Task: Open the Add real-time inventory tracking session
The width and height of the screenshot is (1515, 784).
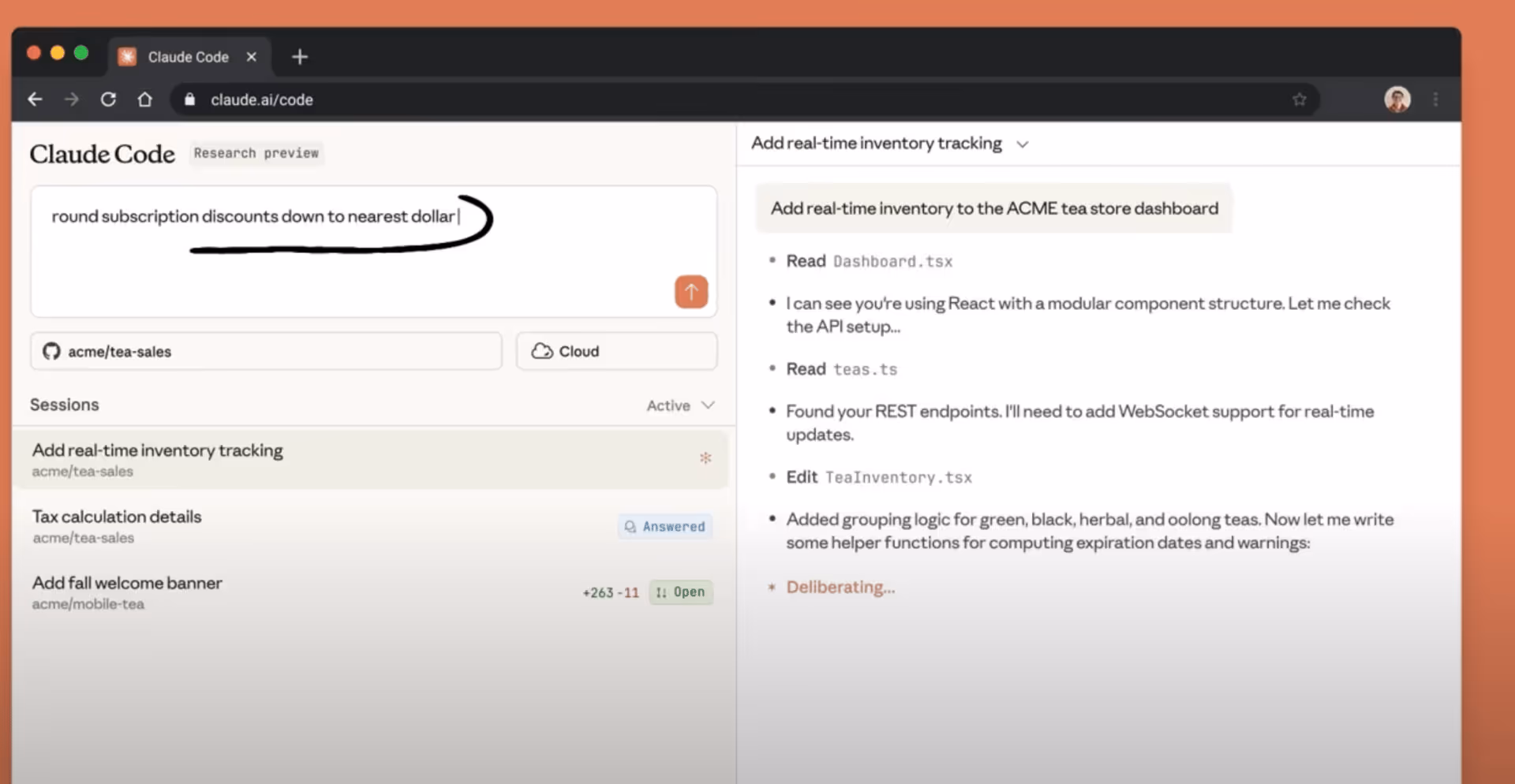Action: [x=369, y=459]
